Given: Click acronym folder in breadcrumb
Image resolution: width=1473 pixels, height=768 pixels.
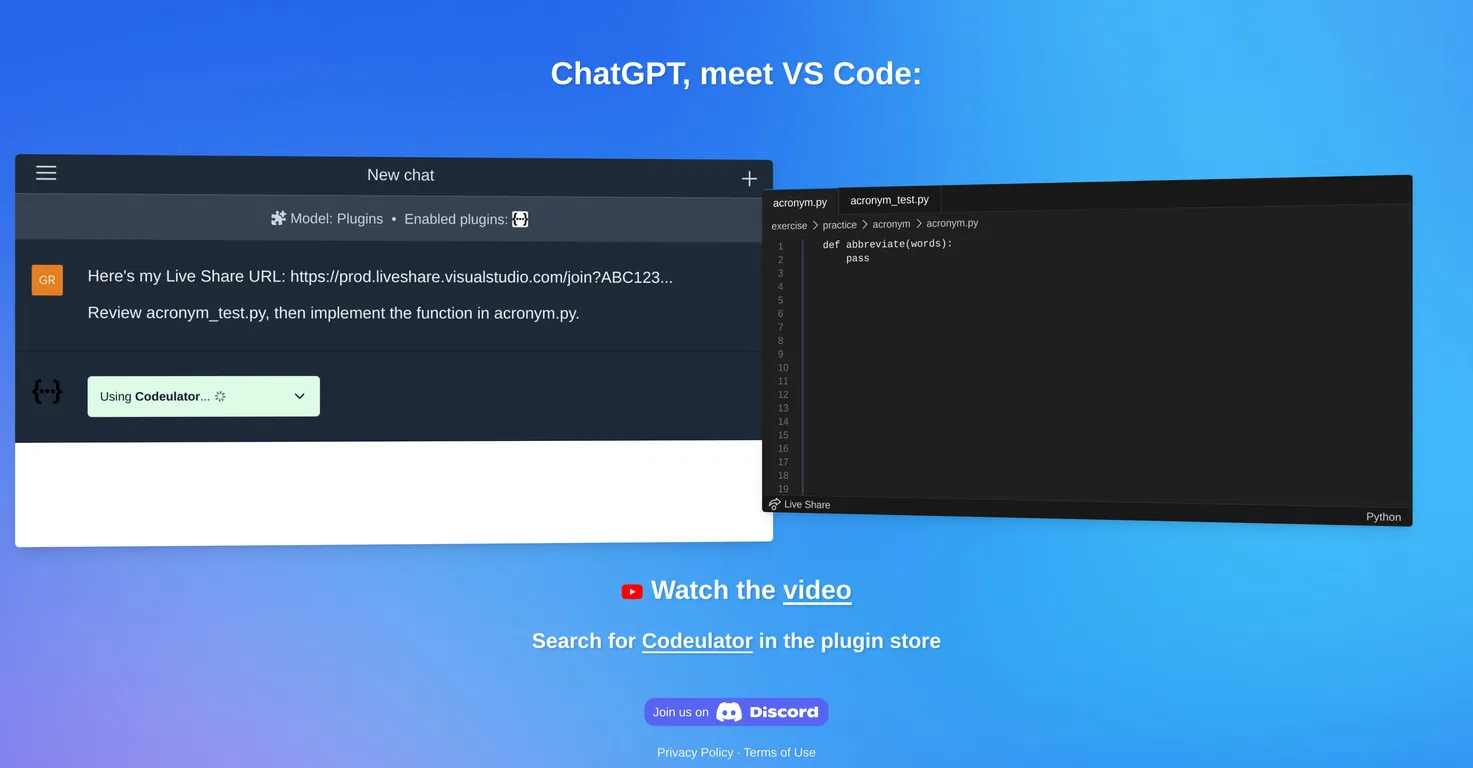Looking at the screenshot, I should click(x=891, y=224).
